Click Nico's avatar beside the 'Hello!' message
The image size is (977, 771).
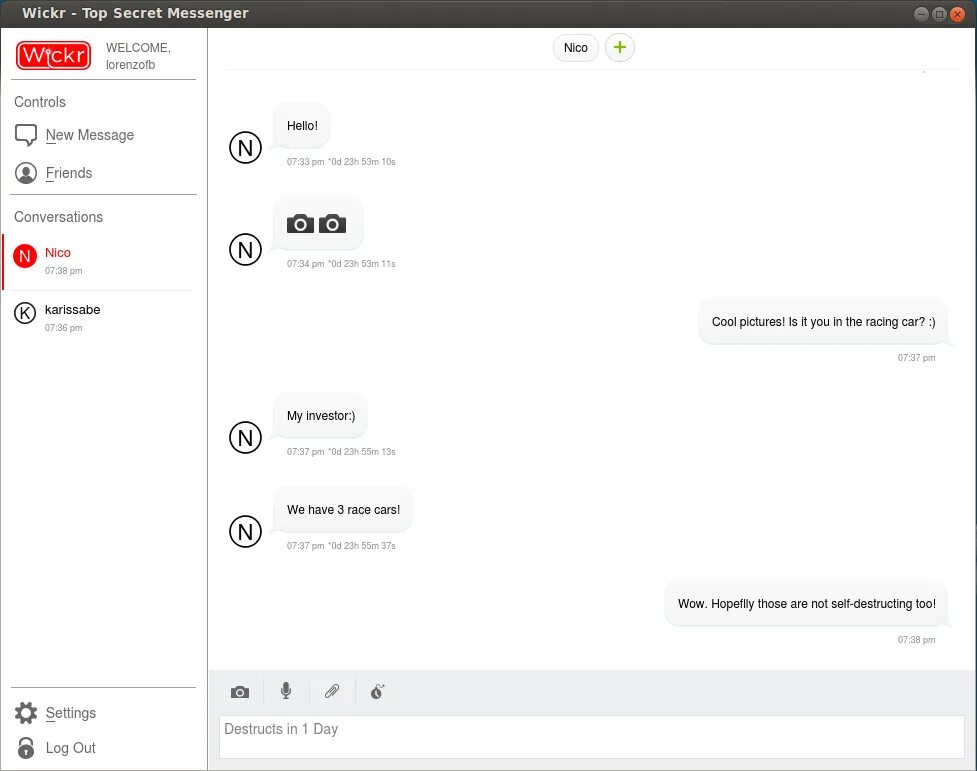[x=245, y=148]
